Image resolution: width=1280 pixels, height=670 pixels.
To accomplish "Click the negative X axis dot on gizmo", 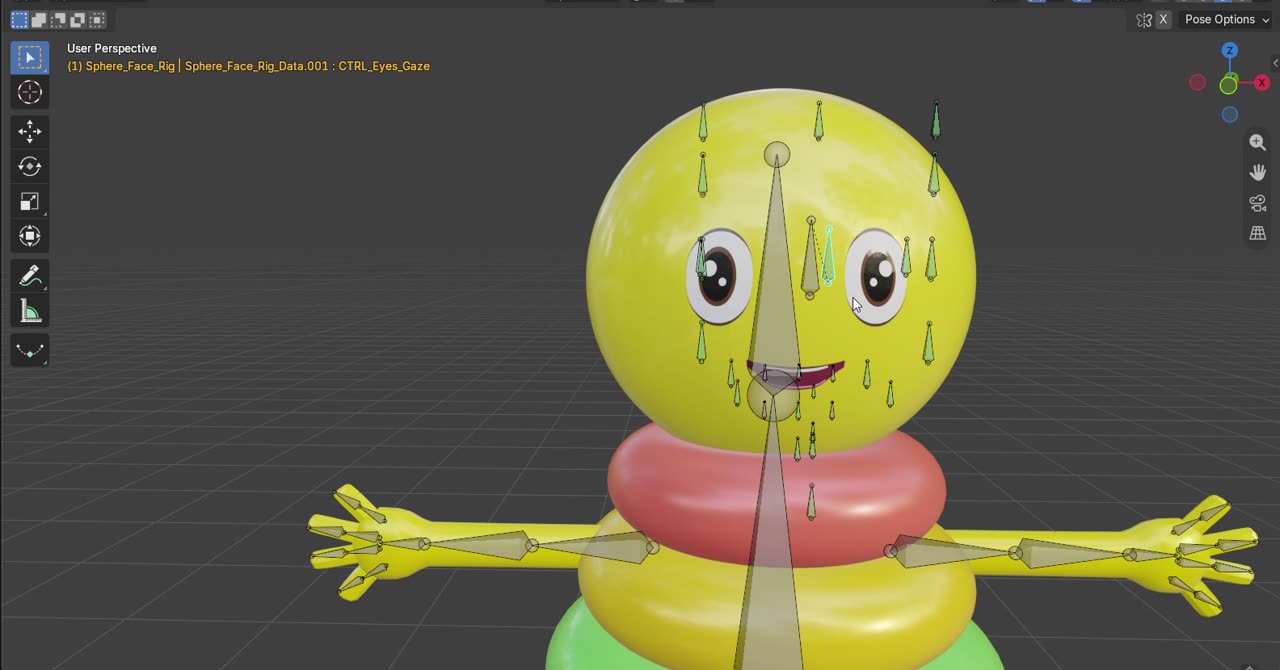I will (x=1197, y=83).
